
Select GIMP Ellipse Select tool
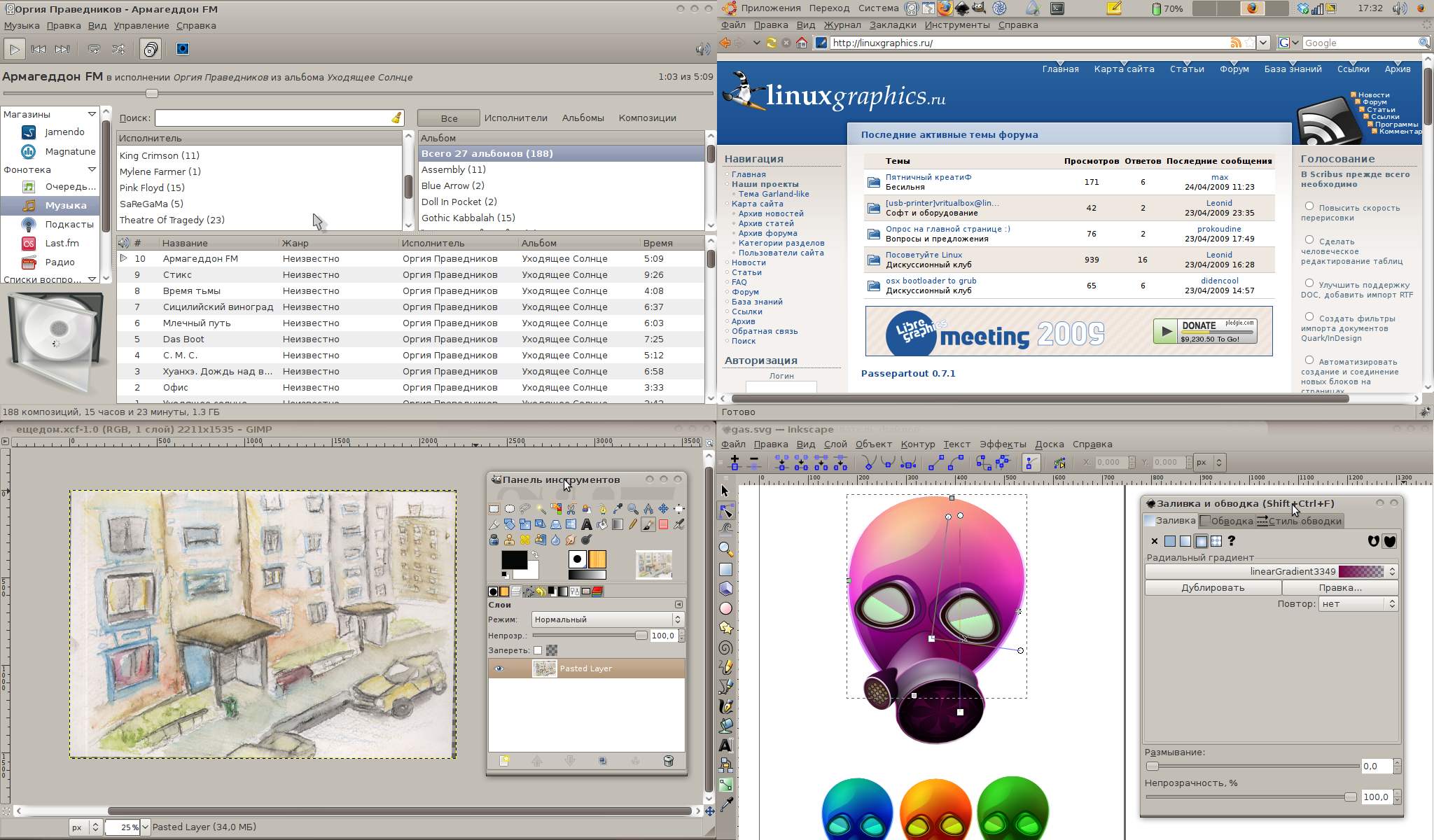[x=510, y=509]
